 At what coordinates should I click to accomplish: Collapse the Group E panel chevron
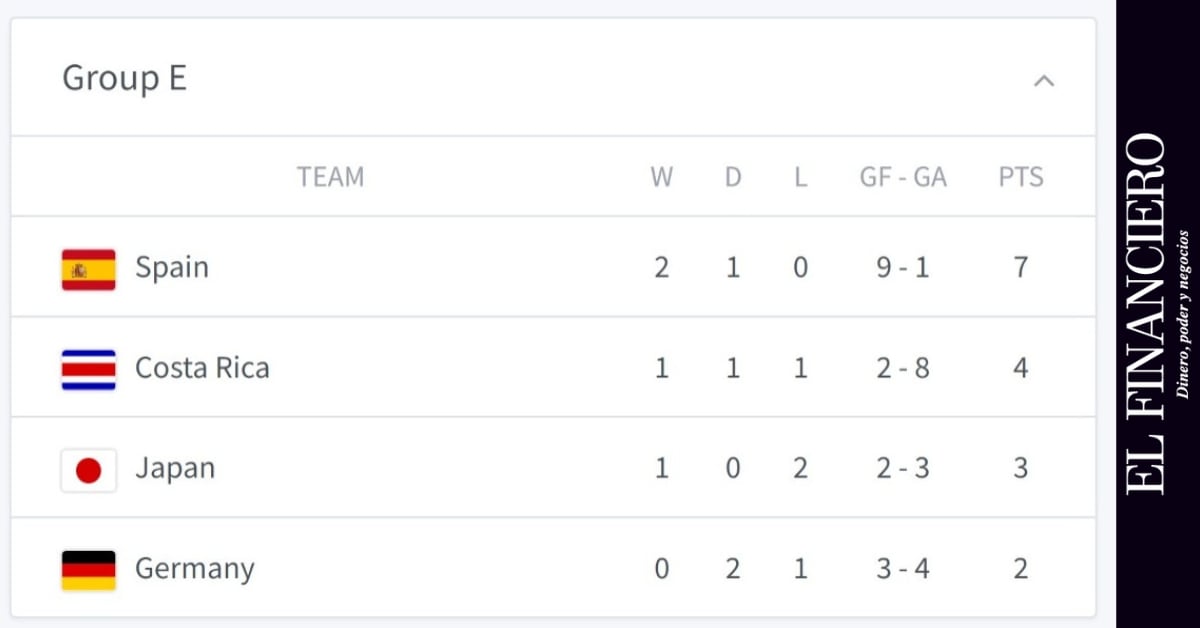[x=1043, y=81]
